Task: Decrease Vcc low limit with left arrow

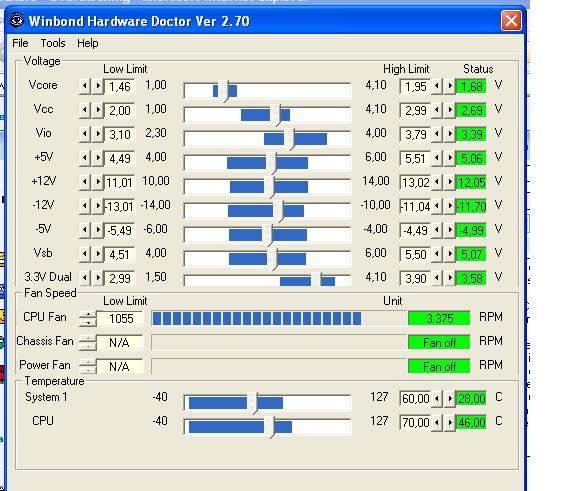Action: (x=84, y=110)
